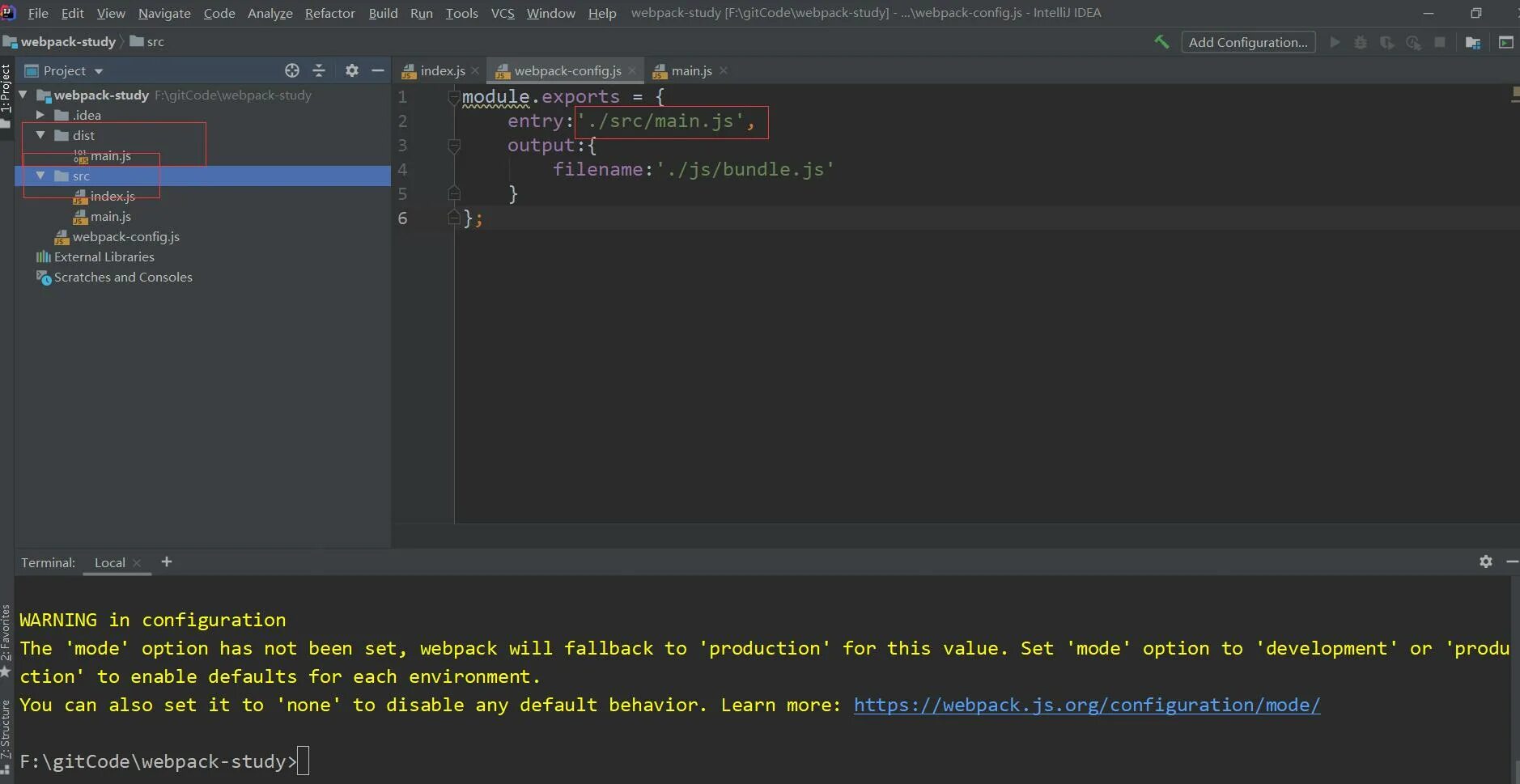Viewport: 1520px width, 784px height.
Task: Collapse the webpack-study root node arrow
Action: tap(23, 95)
